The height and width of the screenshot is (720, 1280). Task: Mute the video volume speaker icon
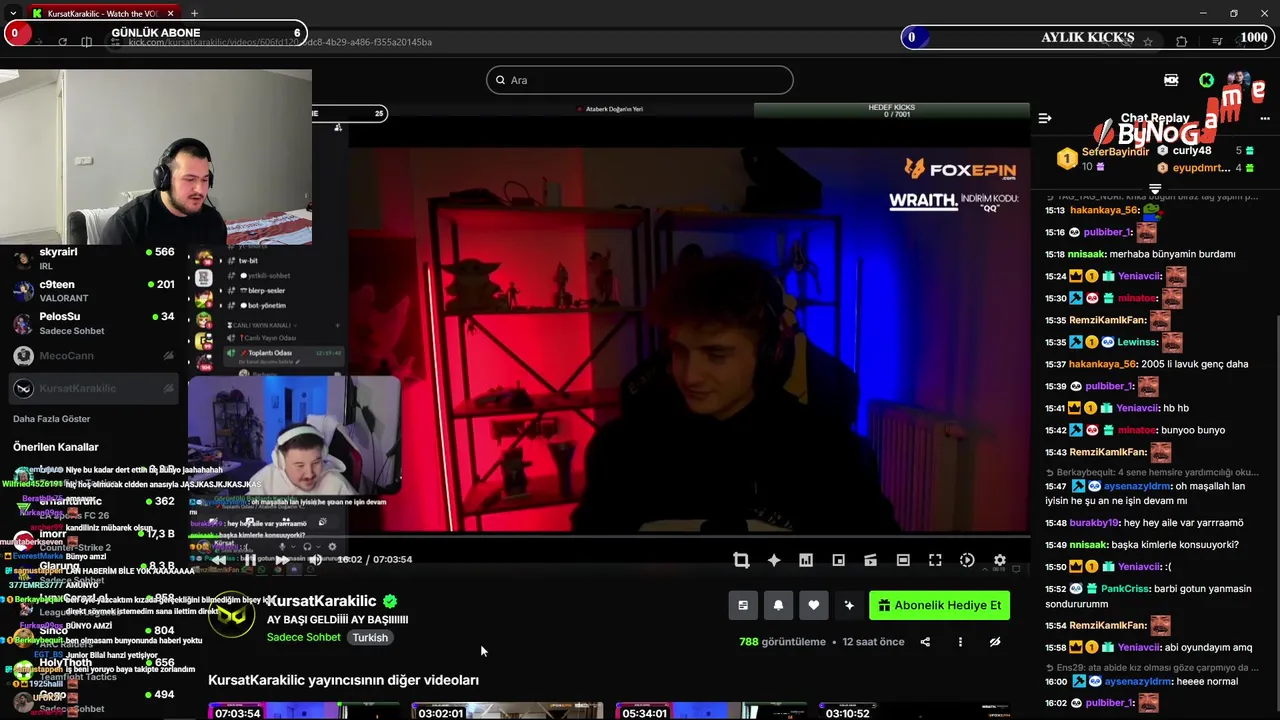315,560
